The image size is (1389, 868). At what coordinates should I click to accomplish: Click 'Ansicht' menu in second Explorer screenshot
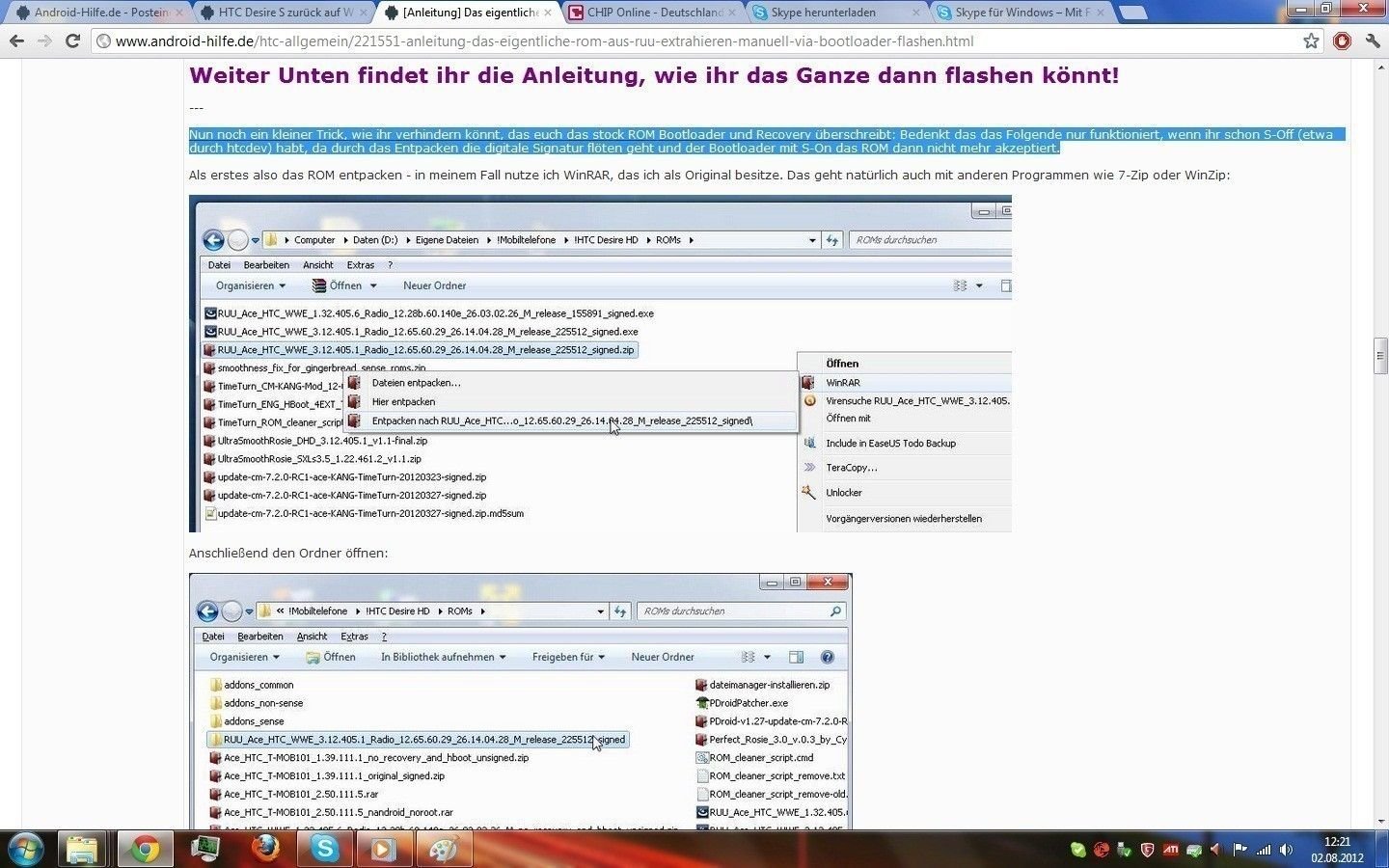click(x=312, y=637)
